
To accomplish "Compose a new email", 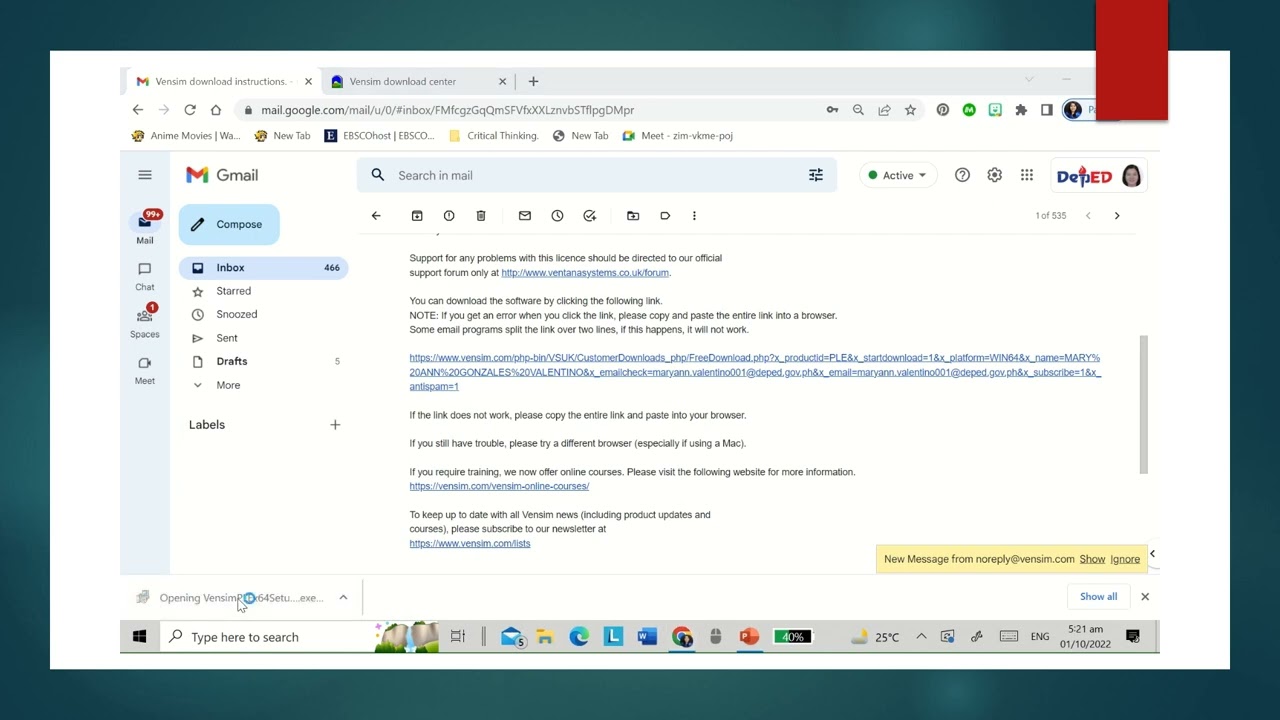I will 229,224.
